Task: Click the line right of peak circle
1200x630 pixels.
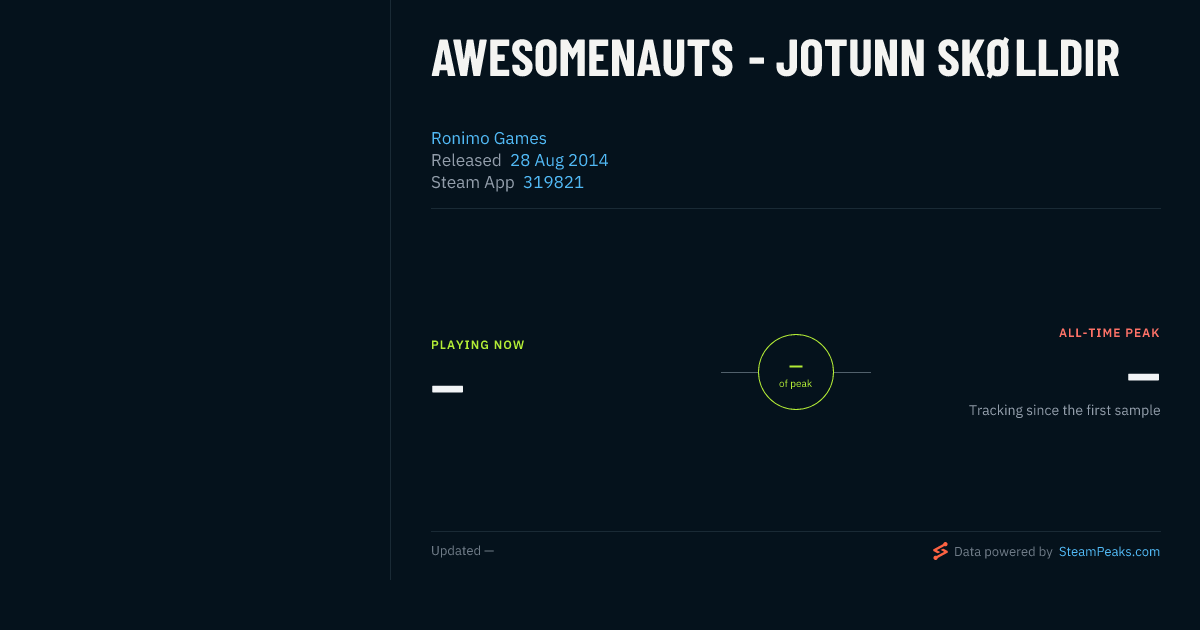Action: (852, 372)
